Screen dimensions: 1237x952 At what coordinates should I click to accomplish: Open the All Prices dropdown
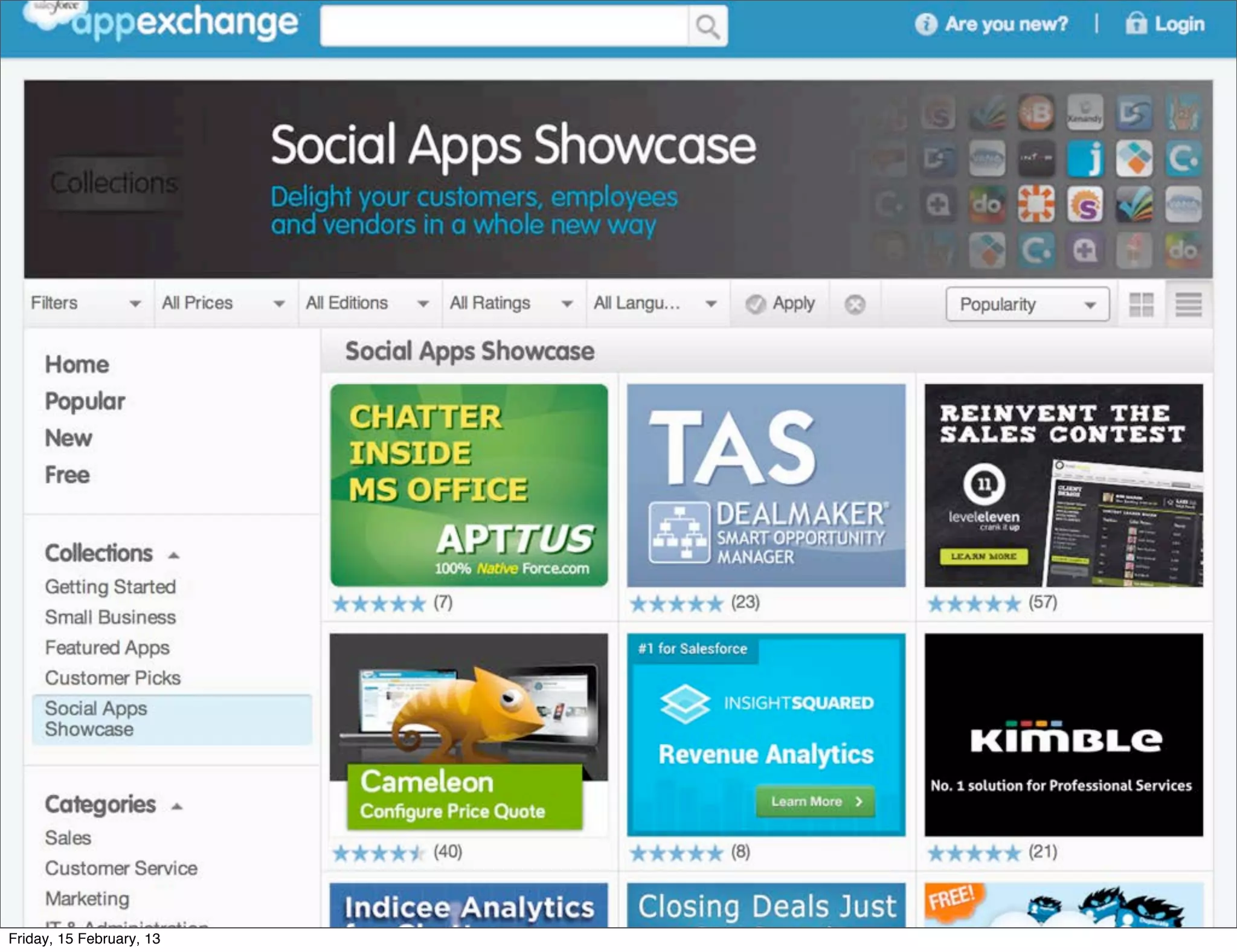[227, 303]
